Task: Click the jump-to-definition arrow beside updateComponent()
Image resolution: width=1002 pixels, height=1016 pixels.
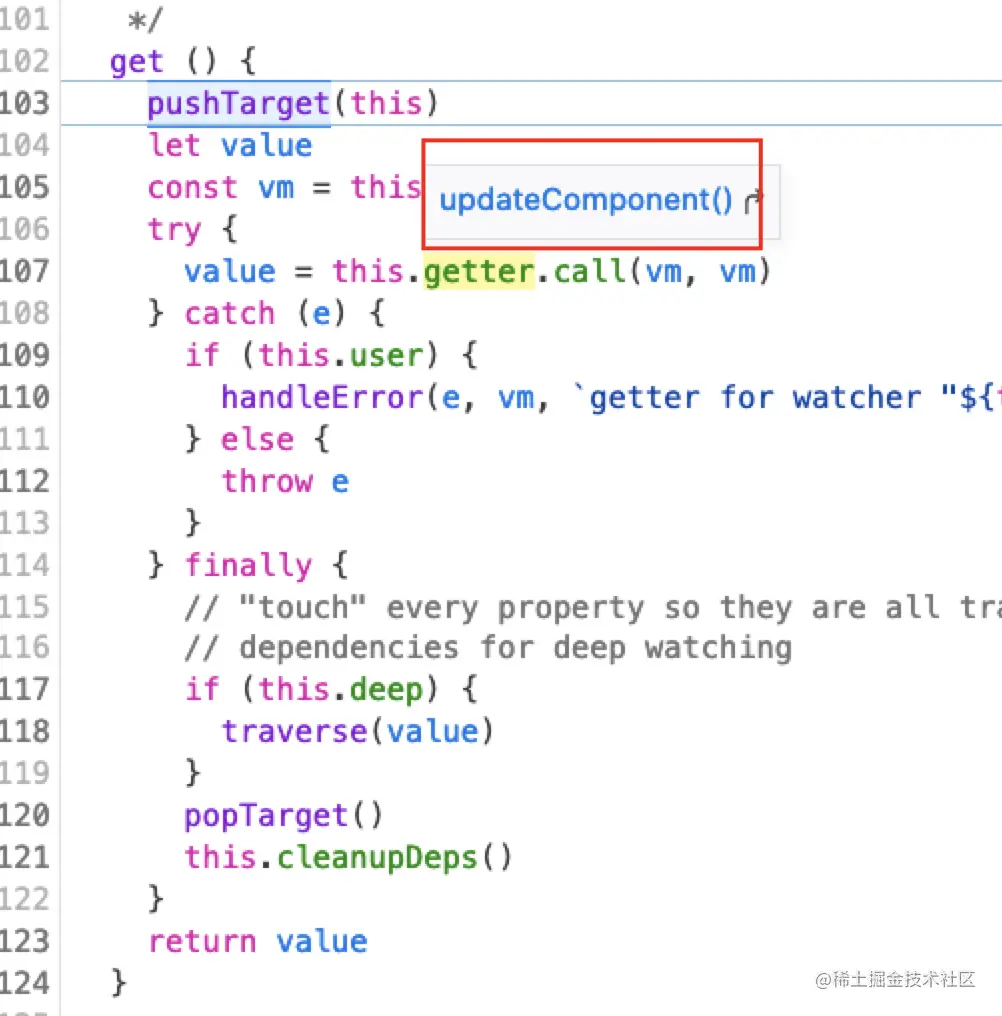Action: coord(753,202)
